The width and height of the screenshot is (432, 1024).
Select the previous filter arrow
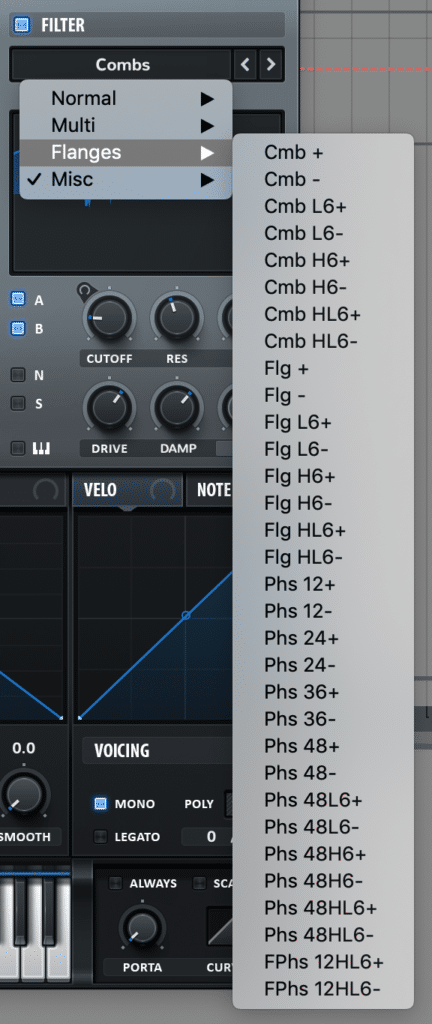[245, 65]
